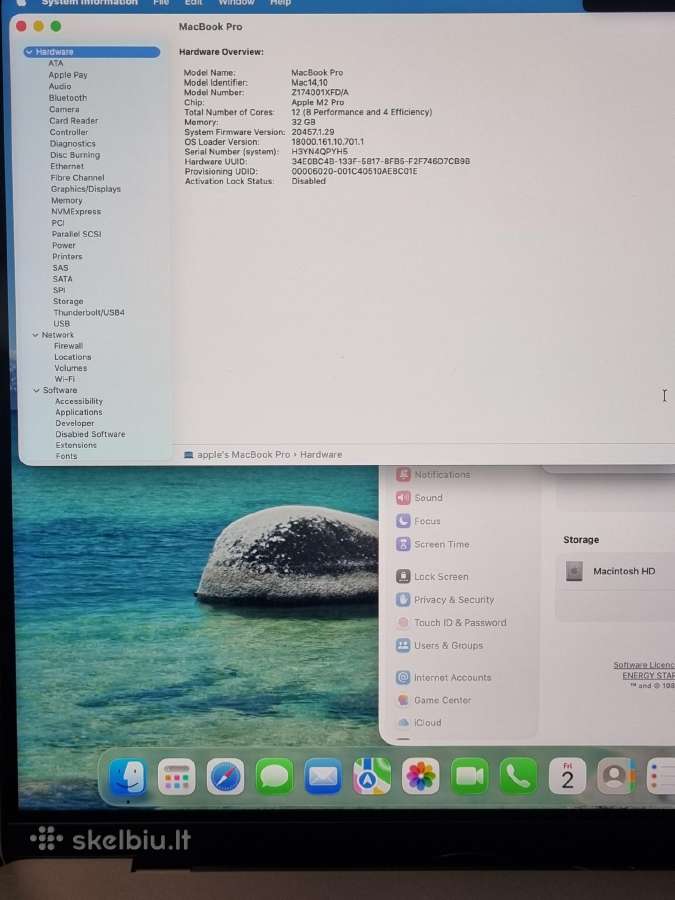This screenshot has height=900, width=675.
Task: Start FaceTime from the dock
Action: click(470, 777)
